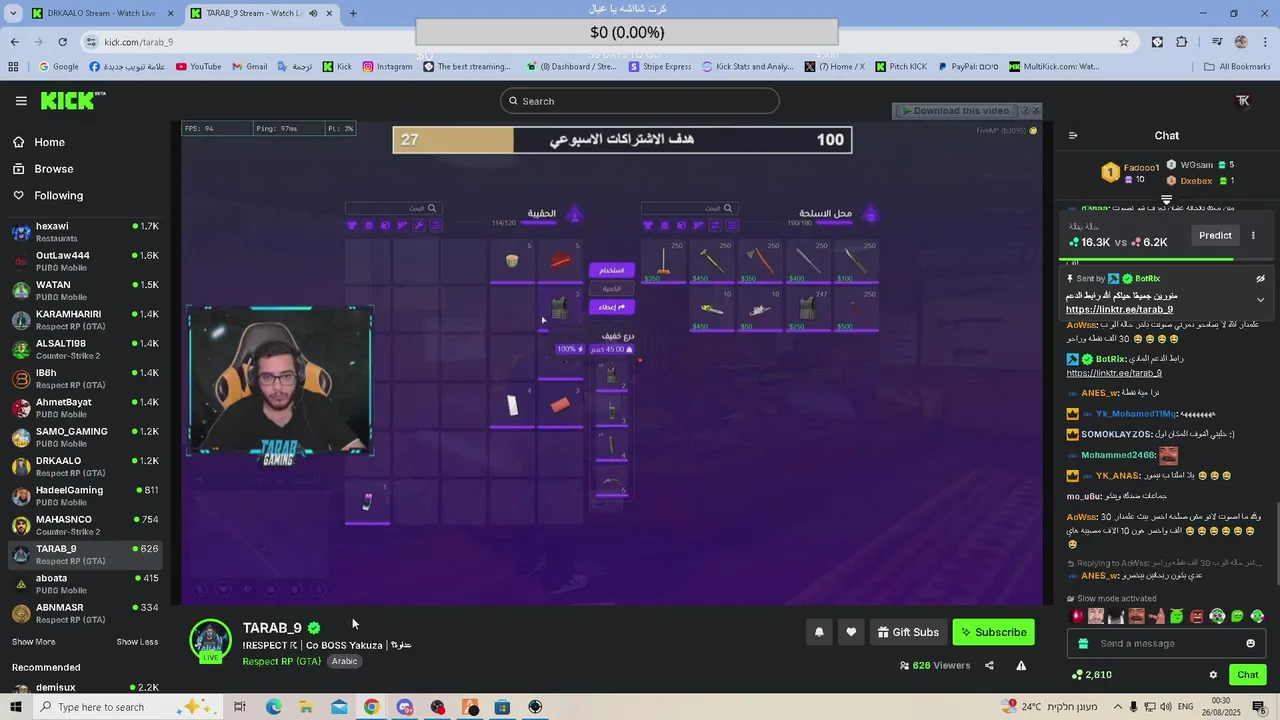Screen dimensions: 1280x720
Task: Mute the TARAB_9 tab audio icon
Action: (x=313, y=13)
